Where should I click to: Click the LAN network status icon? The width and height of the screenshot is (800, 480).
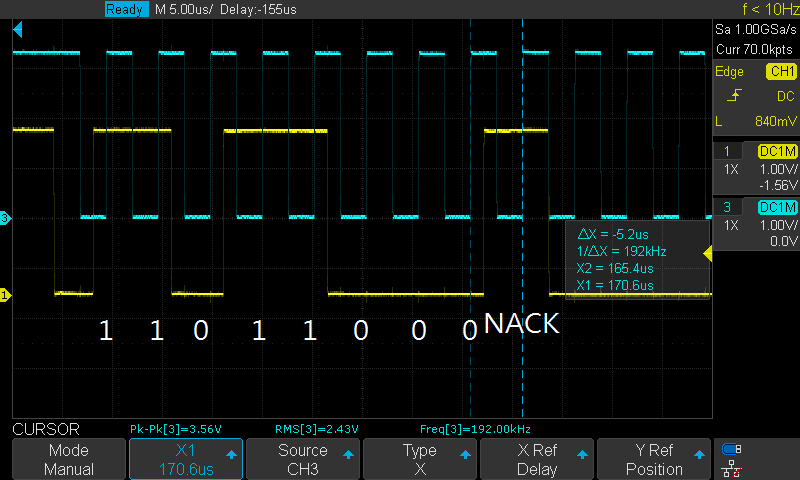[732, 469]
